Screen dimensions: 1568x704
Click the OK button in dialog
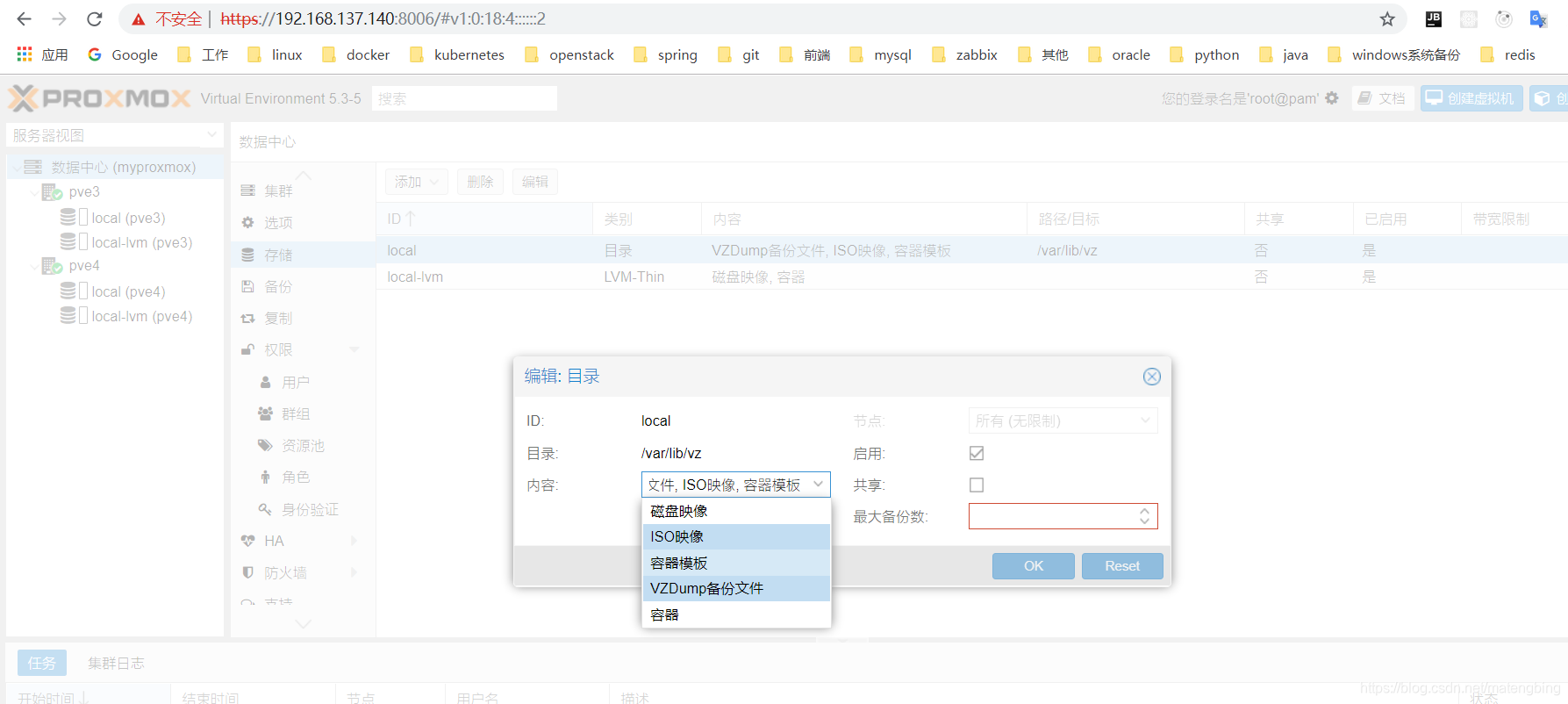coord(1034,566)
